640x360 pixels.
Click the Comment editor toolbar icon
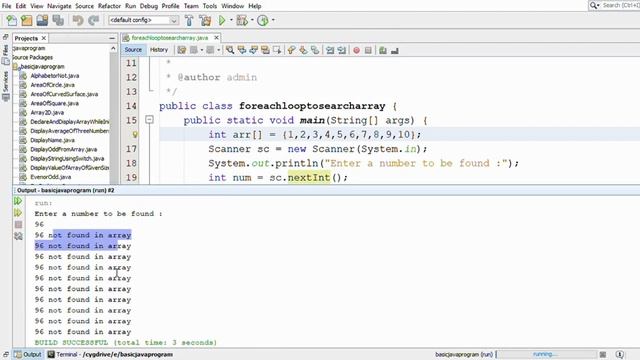[383, 50]
